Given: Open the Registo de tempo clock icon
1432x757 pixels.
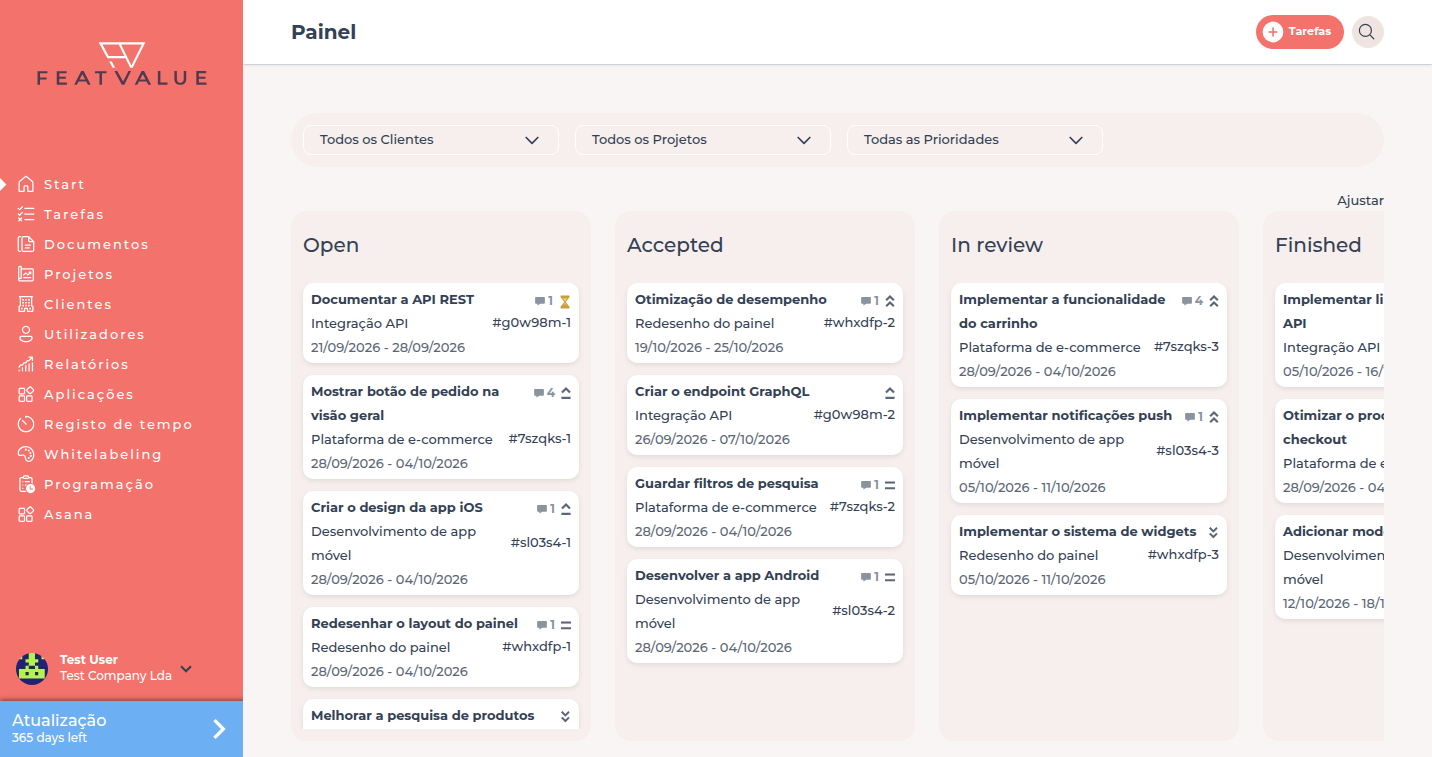Looking at the screenshot, I should (x=26, y=424).
